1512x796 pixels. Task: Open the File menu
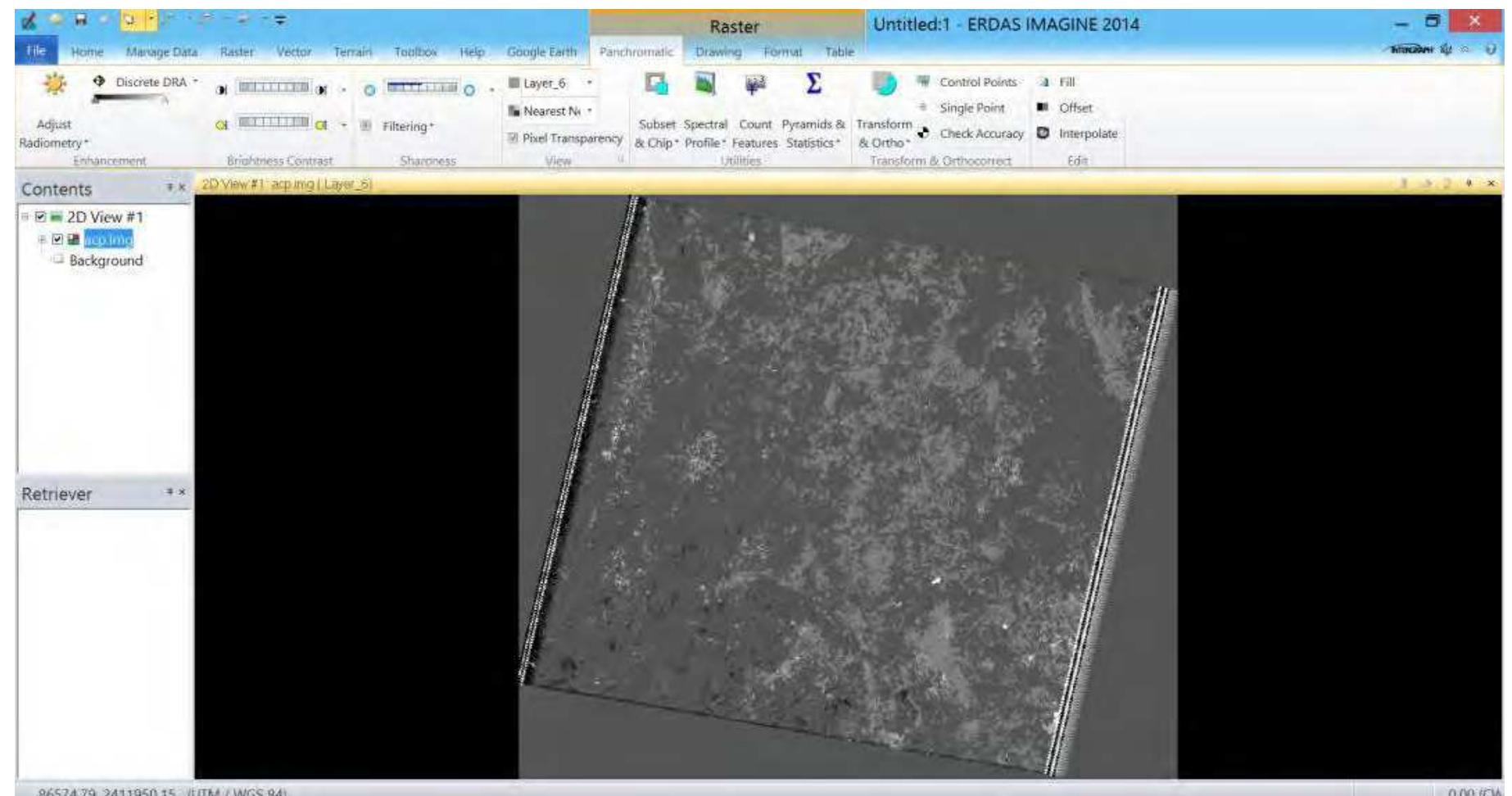(x=36, y=51)
